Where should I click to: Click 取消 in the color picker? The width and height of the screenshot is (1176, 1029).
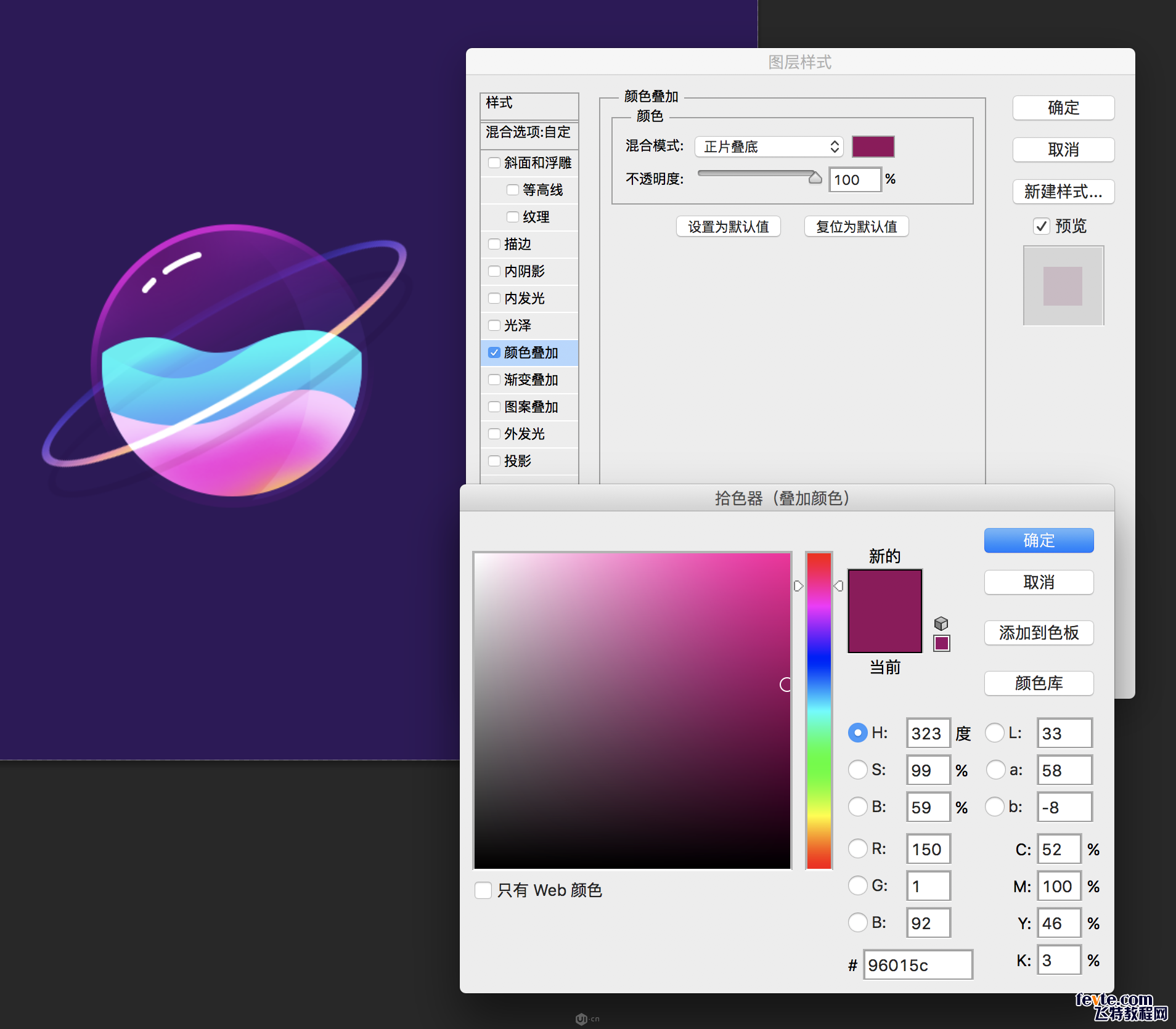coord(1039,582)
